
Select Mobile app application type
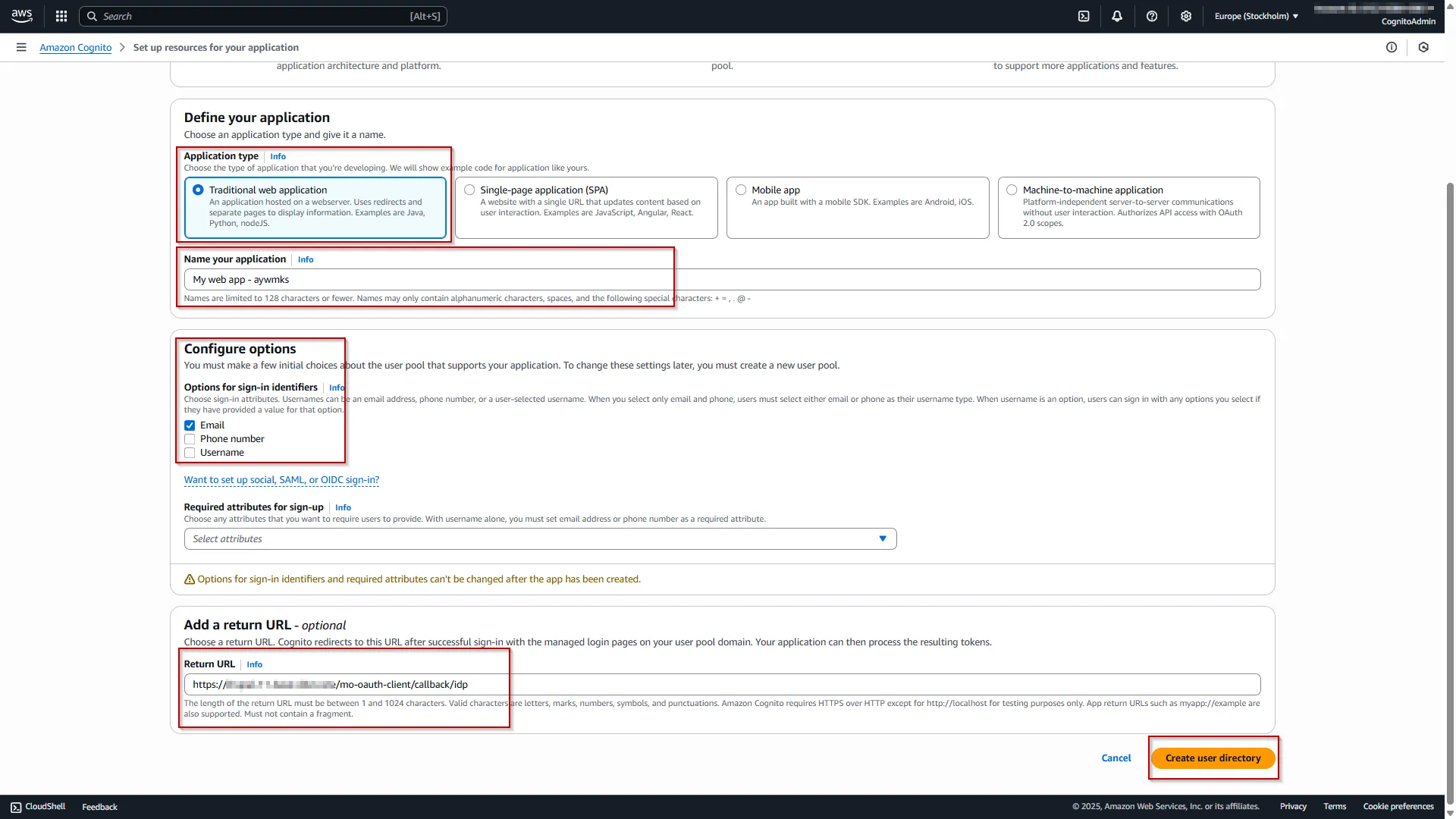pos(858,208)
